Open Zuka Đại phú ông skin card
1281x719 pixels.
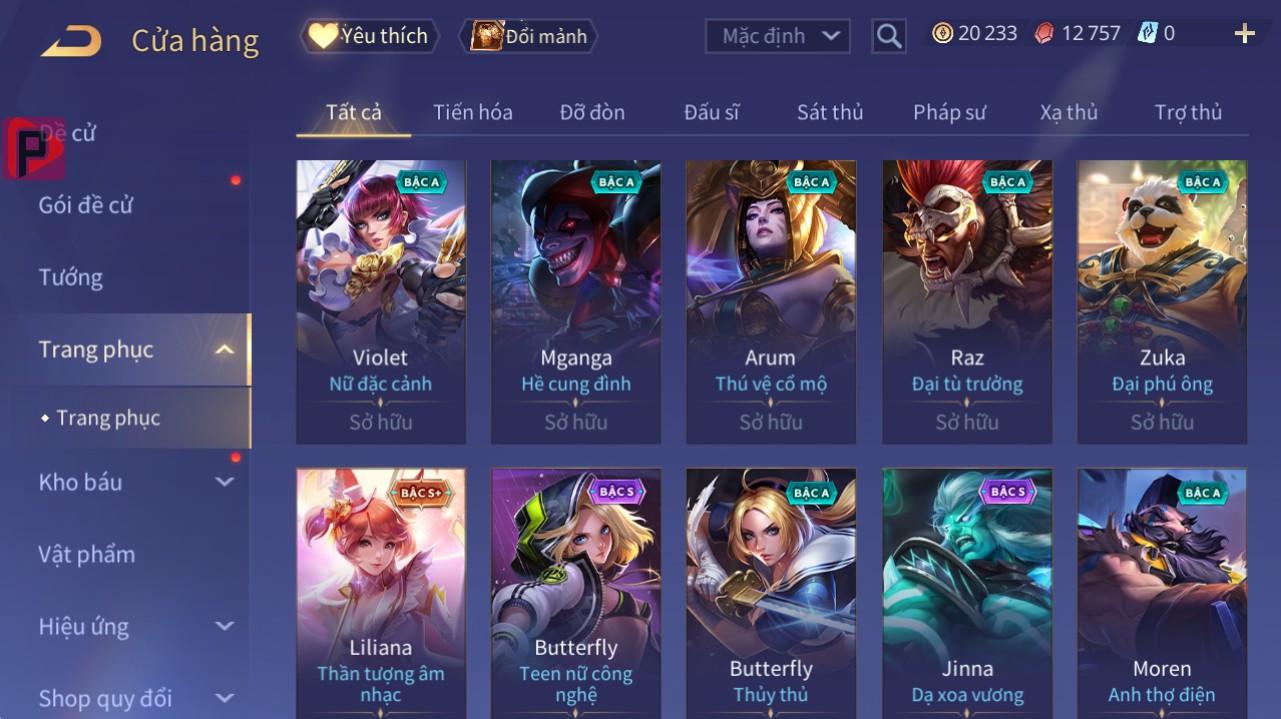tap(1162, 301)
